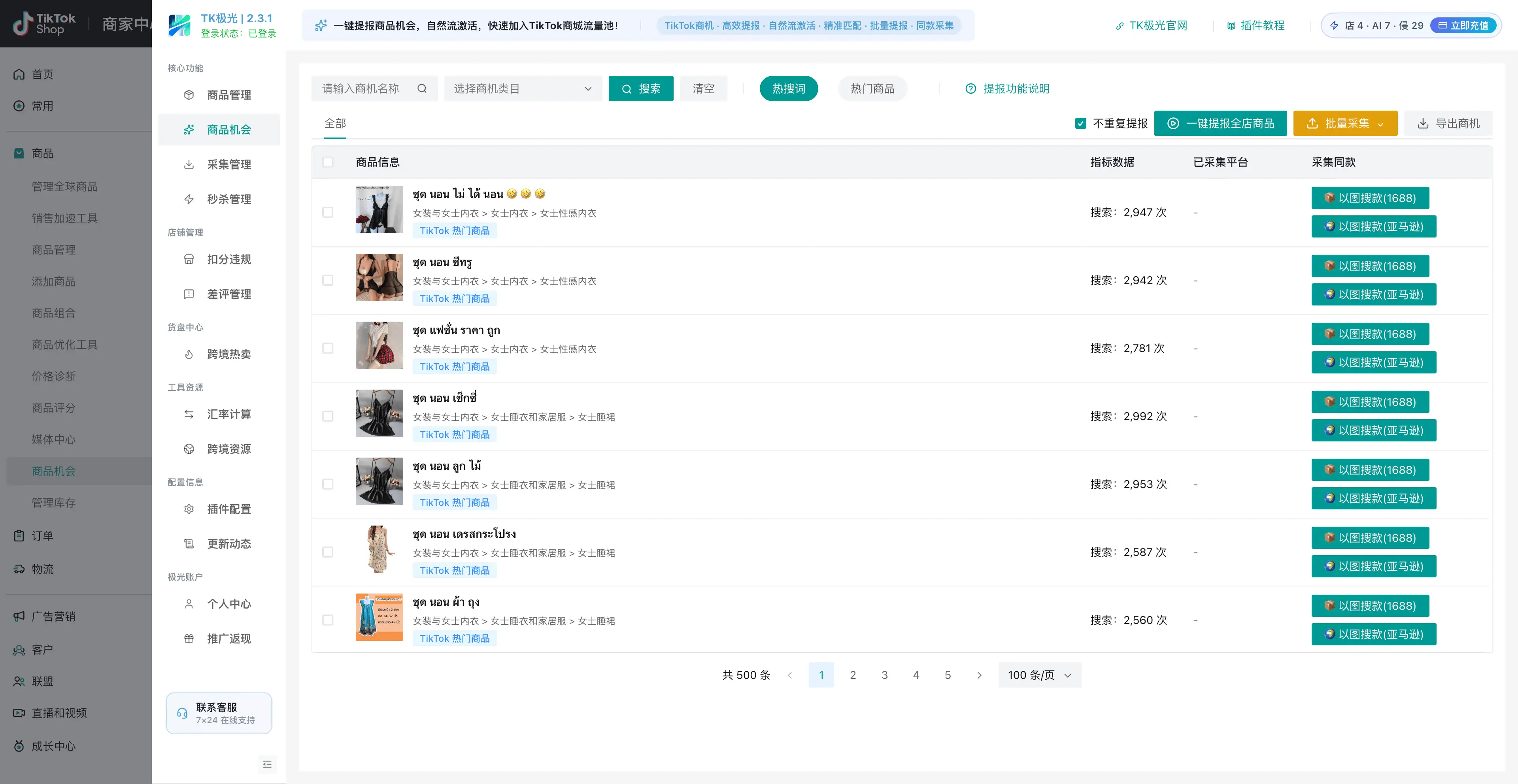Open 商品机会 in the plugin sidebar
The image size is (1518, 784).
pos(219,130)
